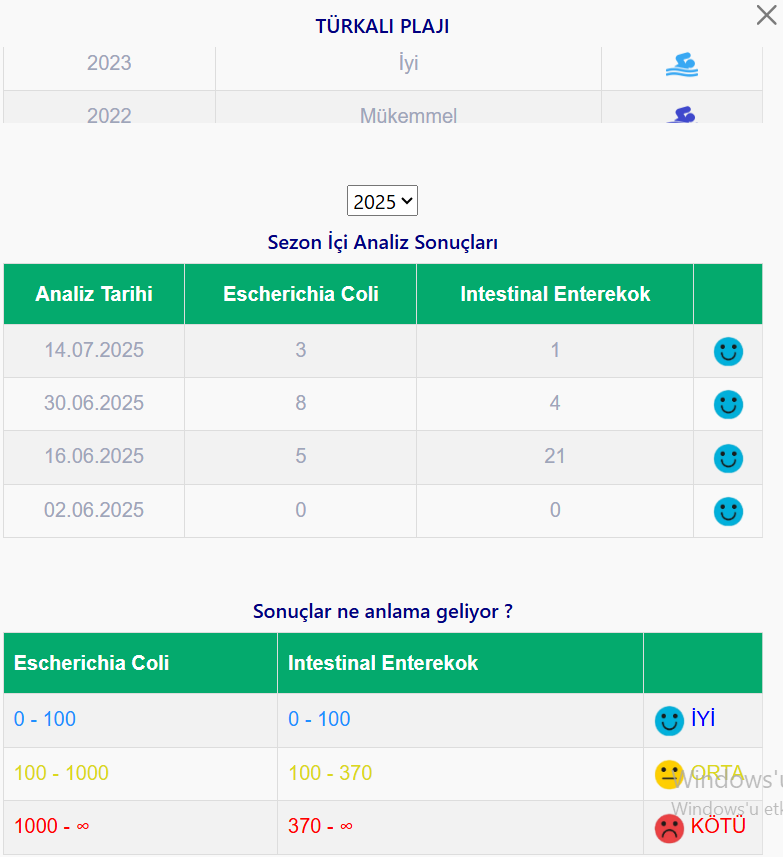This screenshot has height=857, width=783.
Task: Click E. Coli value 3 for 14.07.2025
Action: coord(301,350)
